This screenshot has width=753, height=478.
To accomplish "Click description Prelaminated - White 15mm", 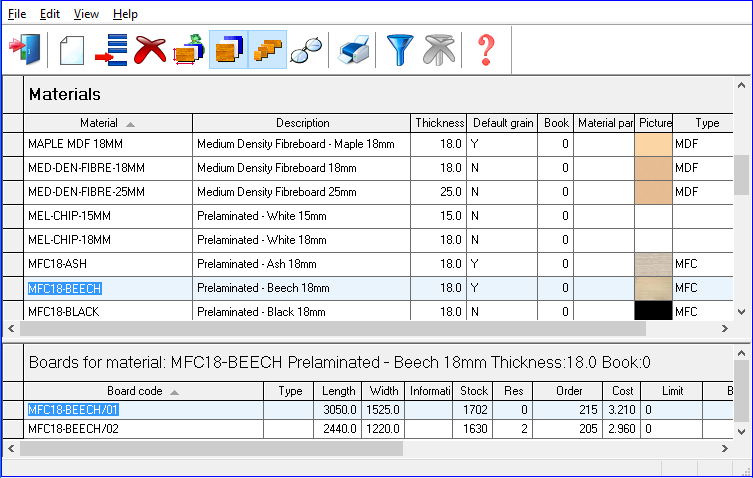I will (262, 216).
